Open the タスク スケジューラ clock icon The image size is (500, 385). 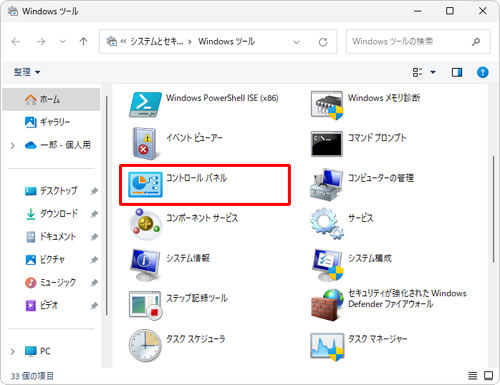tap(145, 346)
